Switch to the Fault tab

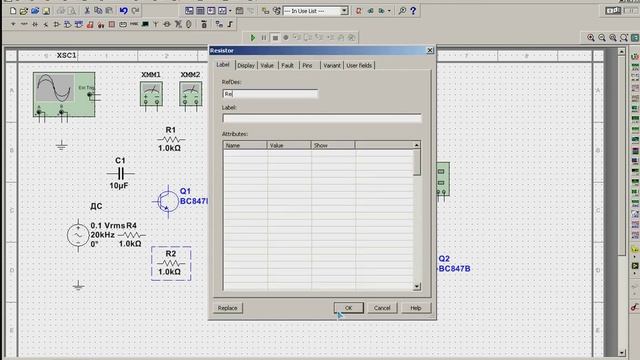[287, 65]
